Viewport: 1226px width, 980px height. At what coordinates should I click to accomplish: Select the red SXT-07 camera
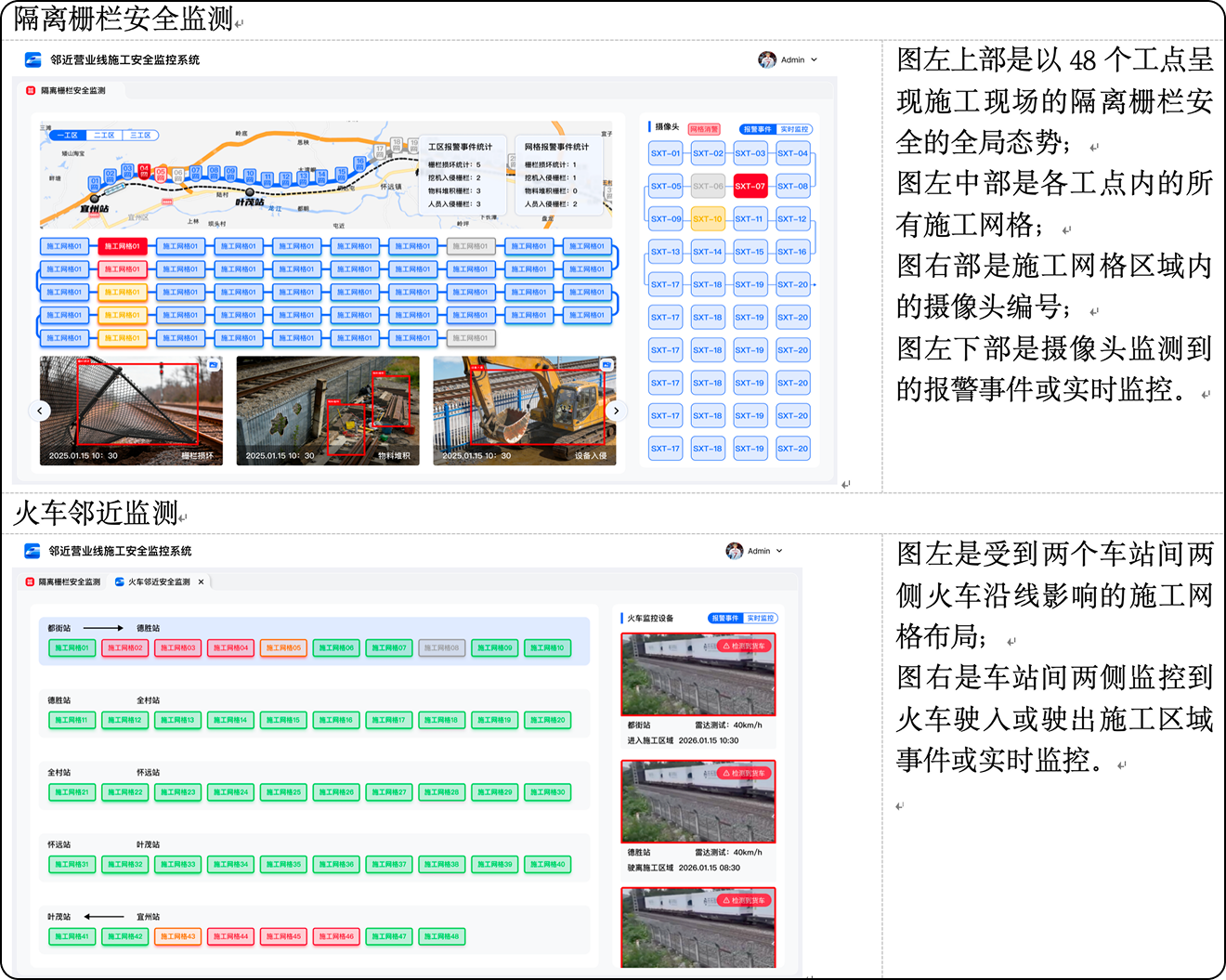(x=750, y=186)
